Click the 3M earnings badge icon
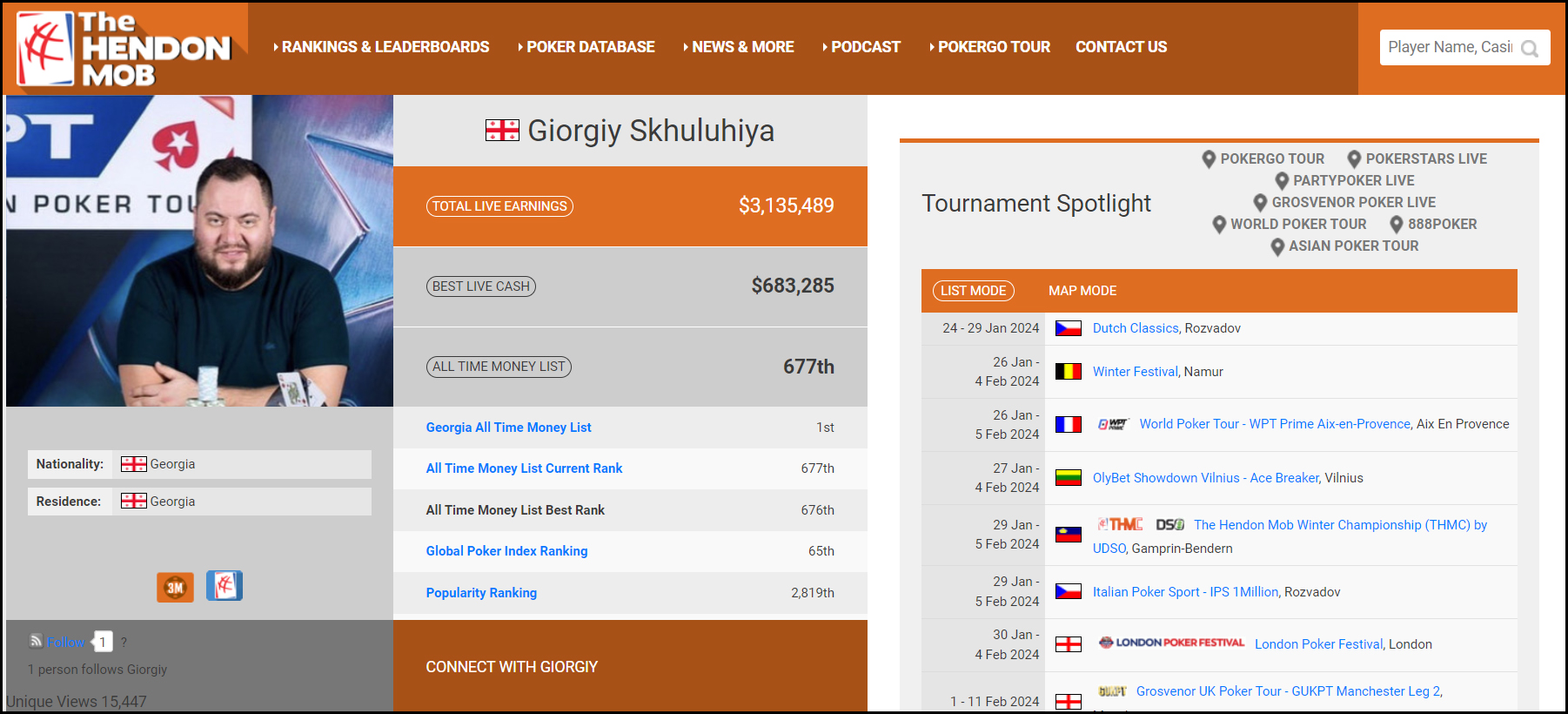This screenshot has height=714, width=1568. [x=175, y=587]
